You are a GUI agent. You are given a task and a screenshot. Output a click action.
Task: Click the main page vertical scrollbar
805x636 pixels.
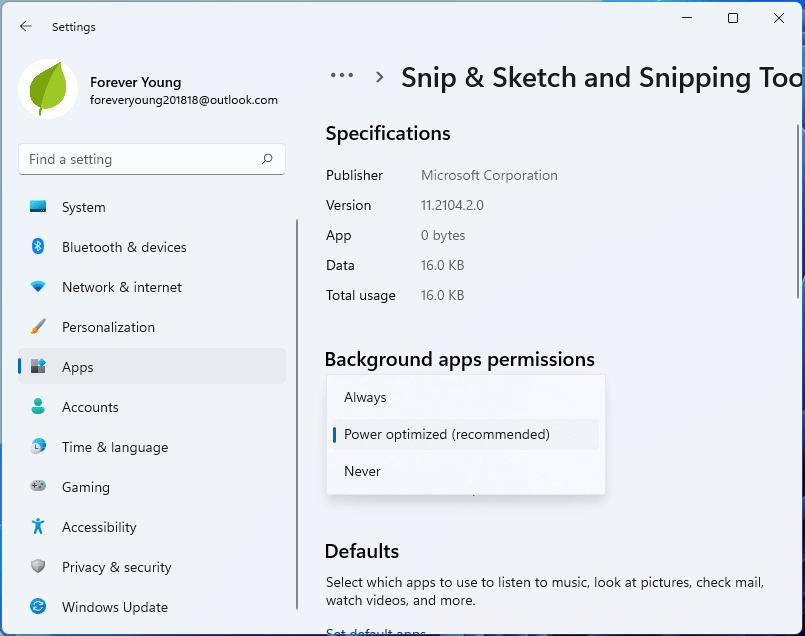799,210
